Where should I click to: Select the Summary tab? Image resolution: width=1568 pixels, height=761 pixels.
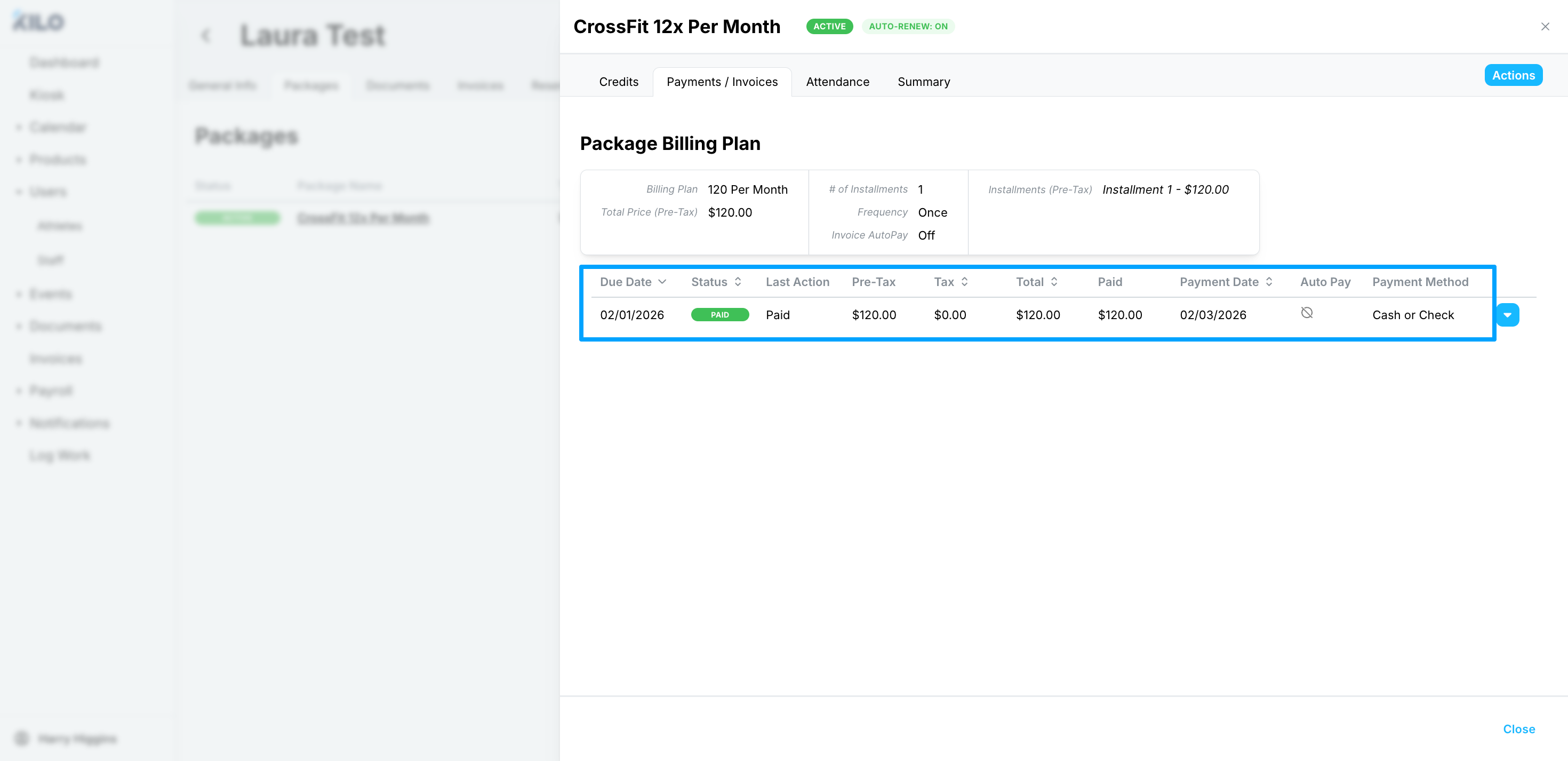(923, 82)
